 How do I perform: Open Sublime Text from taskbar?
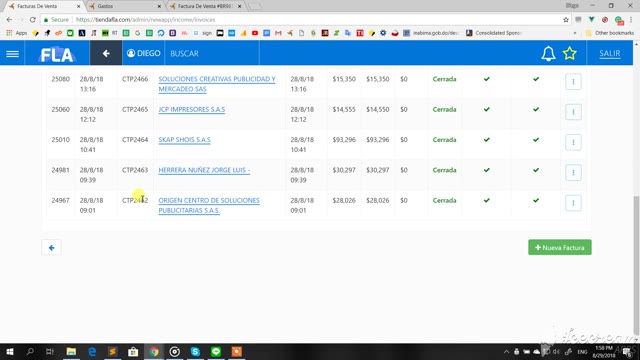point(112,351)
